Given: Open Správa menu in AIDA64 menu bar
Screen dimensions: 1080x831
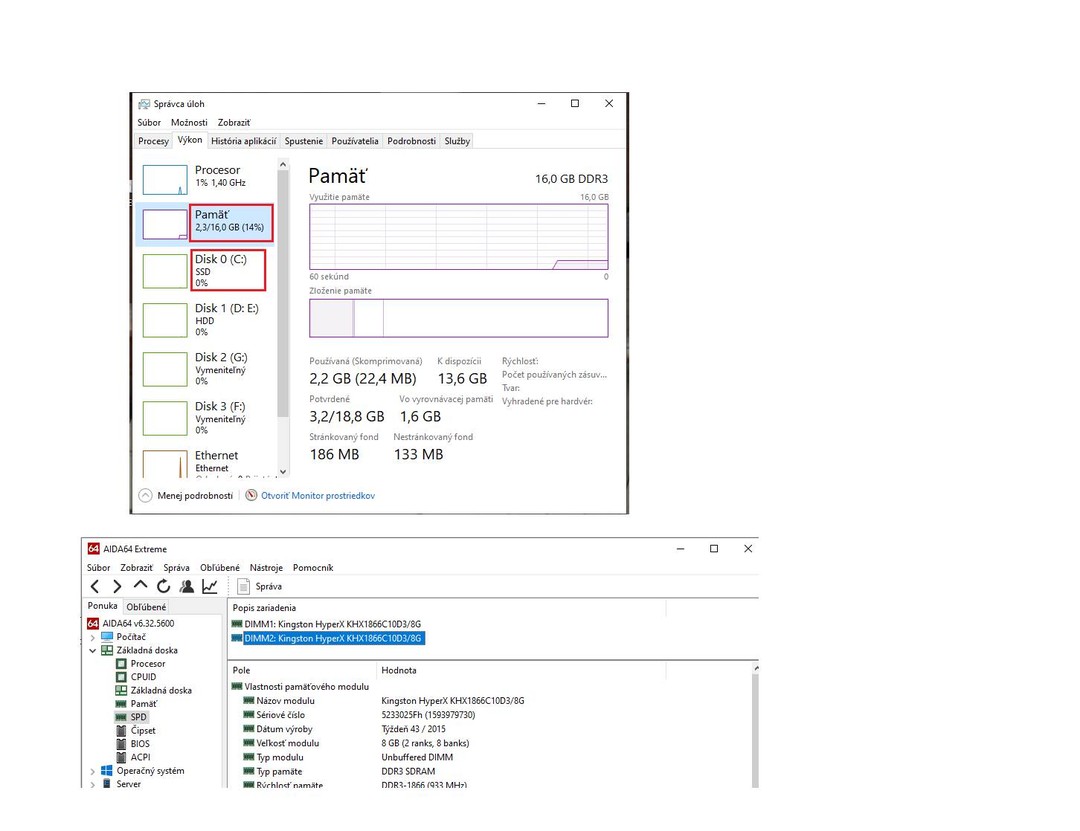Looking at the screenshot, I should tap(176, 568).
